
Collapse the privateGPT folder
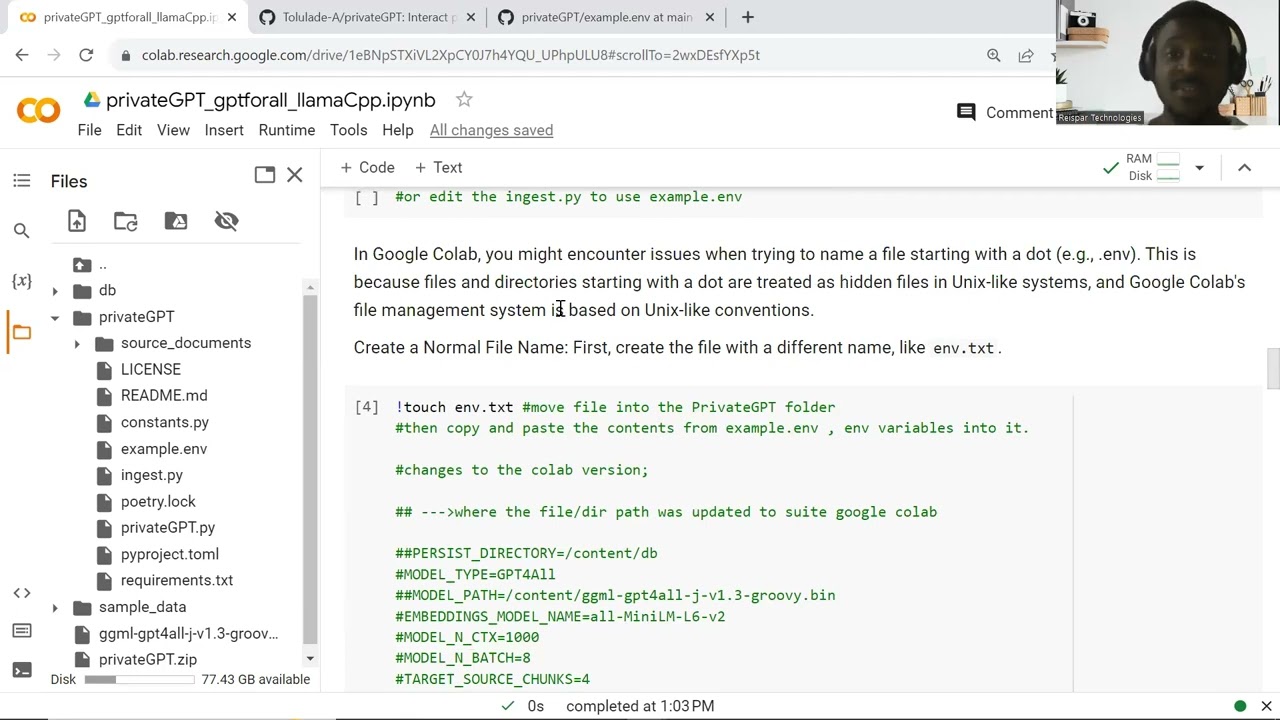pos(55,317)
